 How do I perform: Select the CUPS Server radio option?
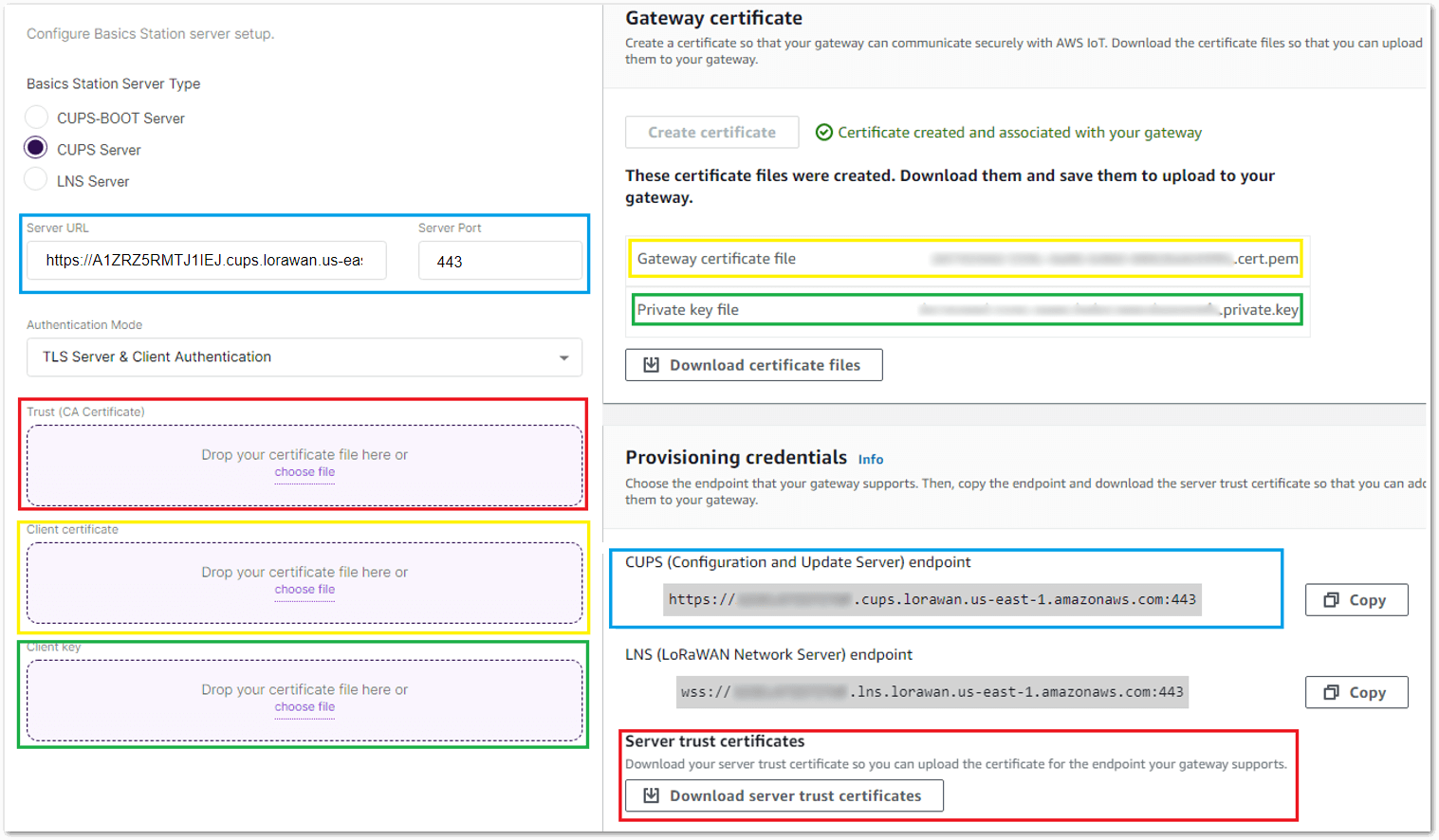[36, 148]
